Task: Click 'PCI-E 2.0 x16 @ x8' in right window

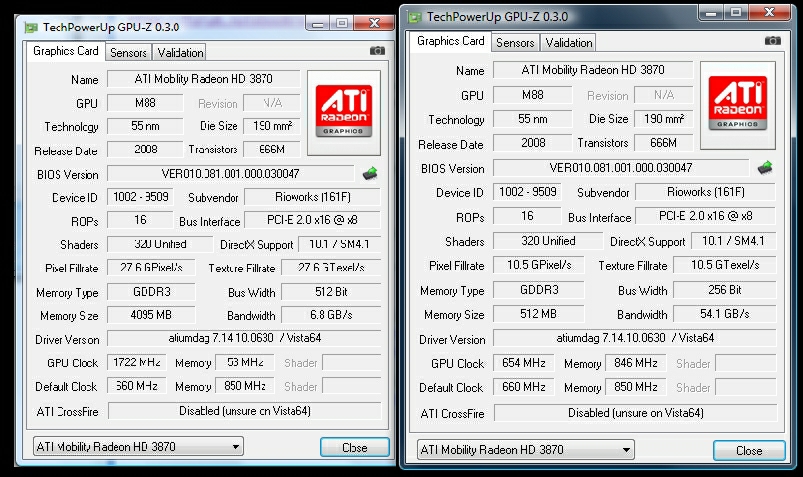Action: click(x=705, y=216)
